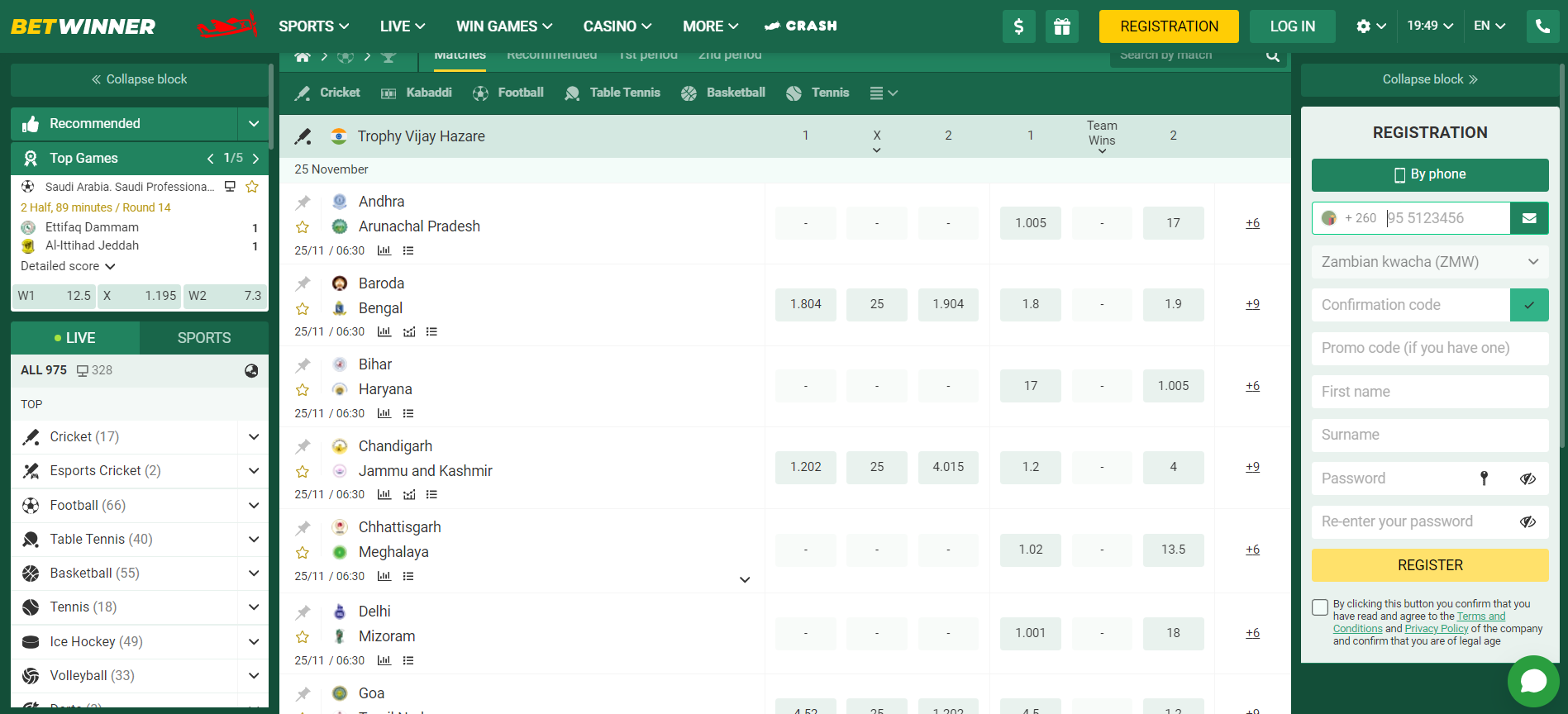Pin the Andhra vs Arunachal Pradesh match
The height and width of the screenshot is (714, 1568).
point(303,202)
